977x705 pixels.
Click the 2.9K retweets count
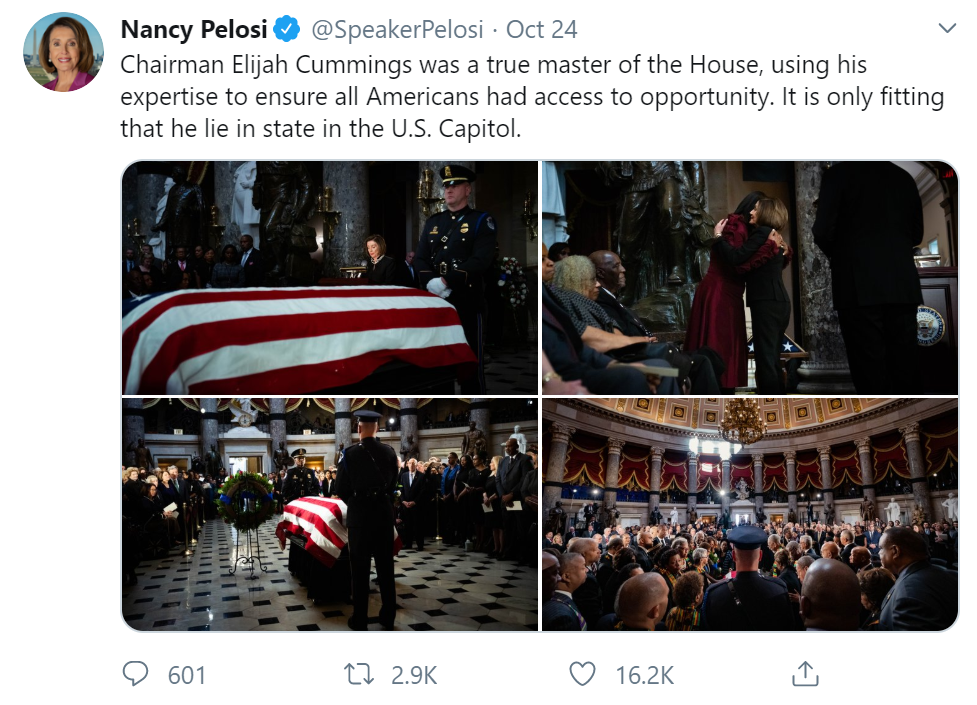tap(413, 675)
